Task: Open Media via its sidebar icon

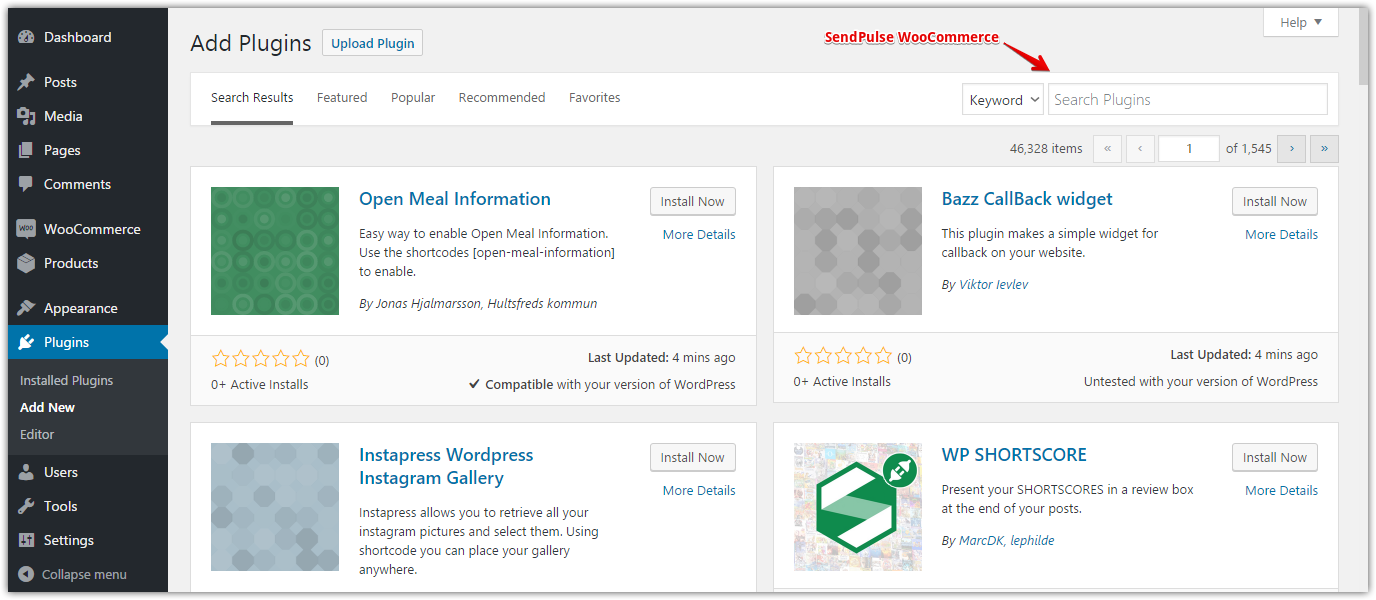Action: pyautogui.click(x=27, y=117)
